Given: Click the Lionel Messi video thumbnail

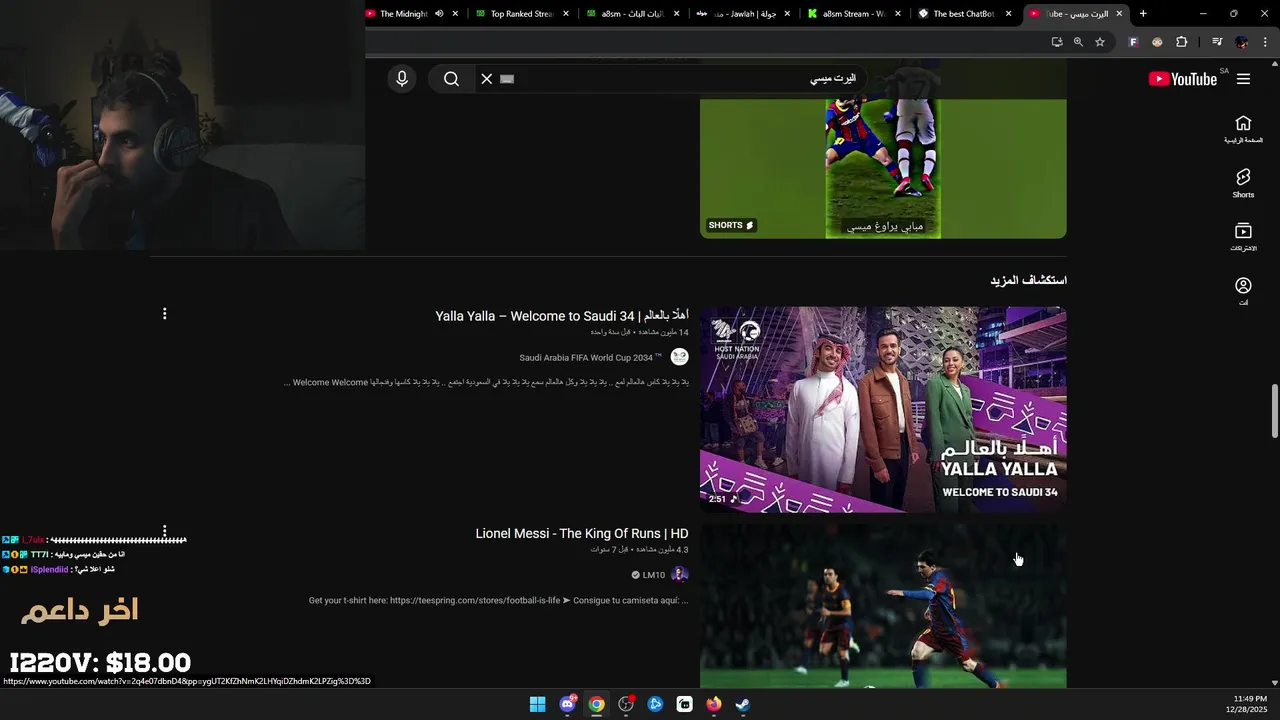Looking at the screenshot, I should pos(883,607).
